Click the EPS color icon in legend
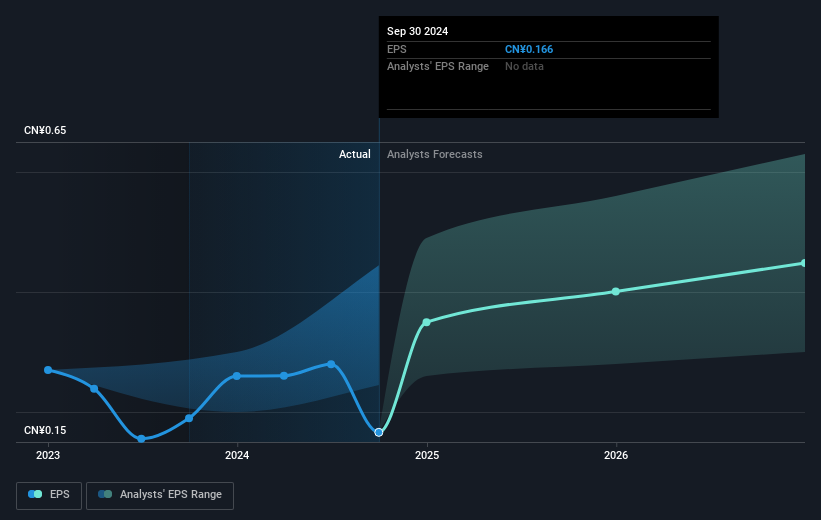The width and height of the screenshot is (821, 520). [x=35, y=494]
